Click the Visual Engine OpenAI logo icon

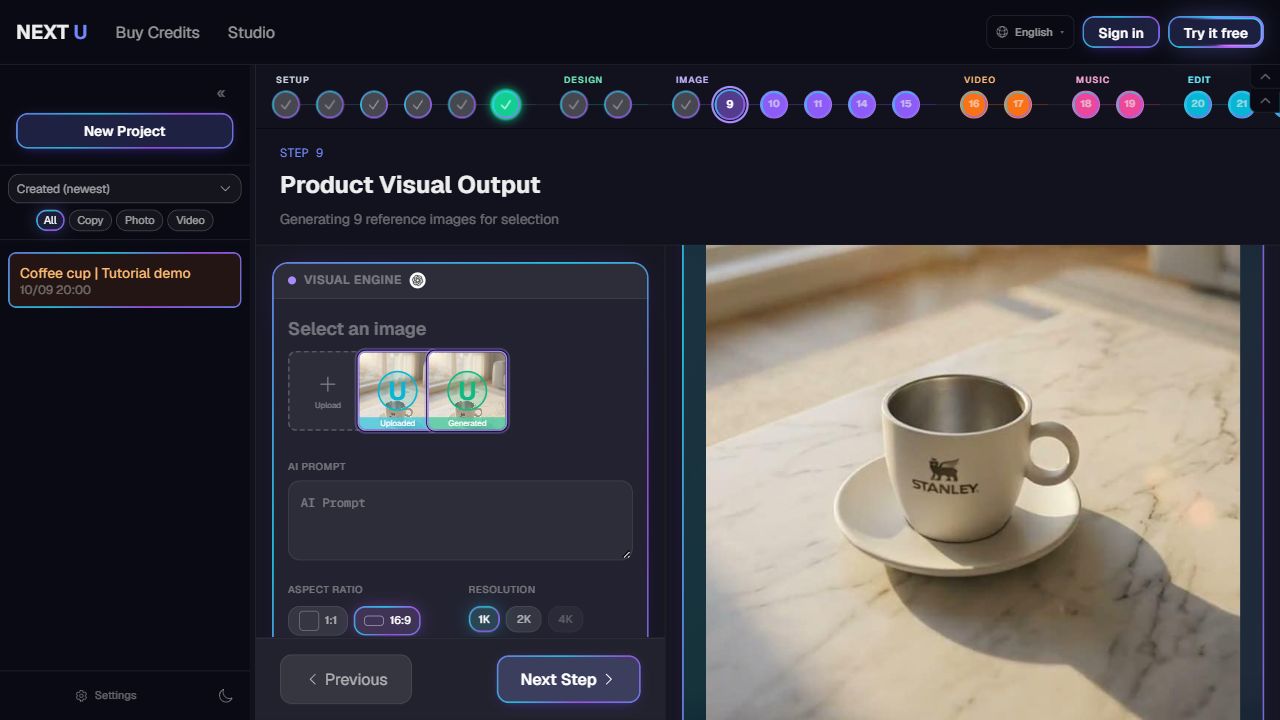(x=418, y=280)
